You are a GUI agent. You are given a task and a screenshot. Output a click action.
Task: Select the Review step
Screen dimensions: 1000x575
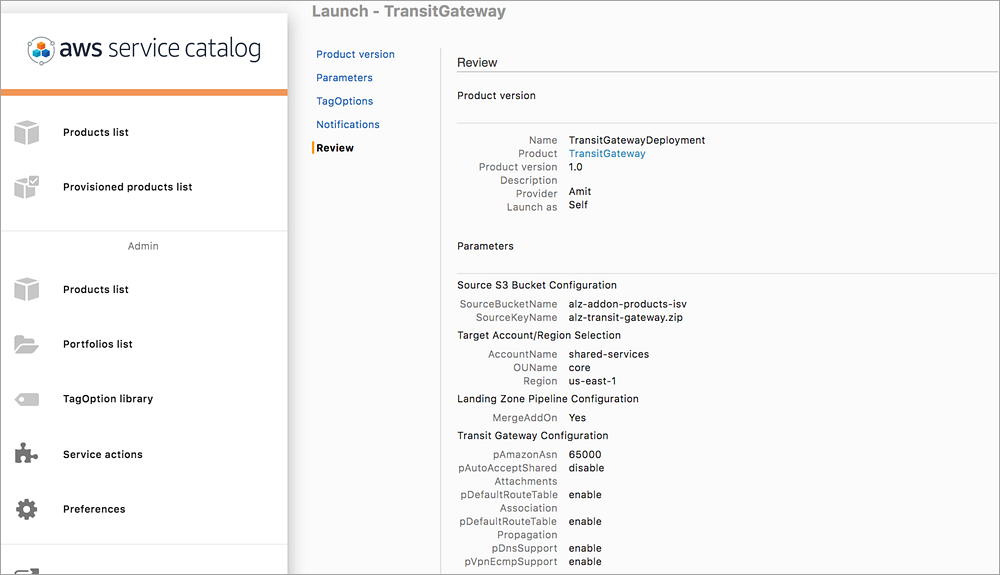pyautogui.click(x=335, y=148)
